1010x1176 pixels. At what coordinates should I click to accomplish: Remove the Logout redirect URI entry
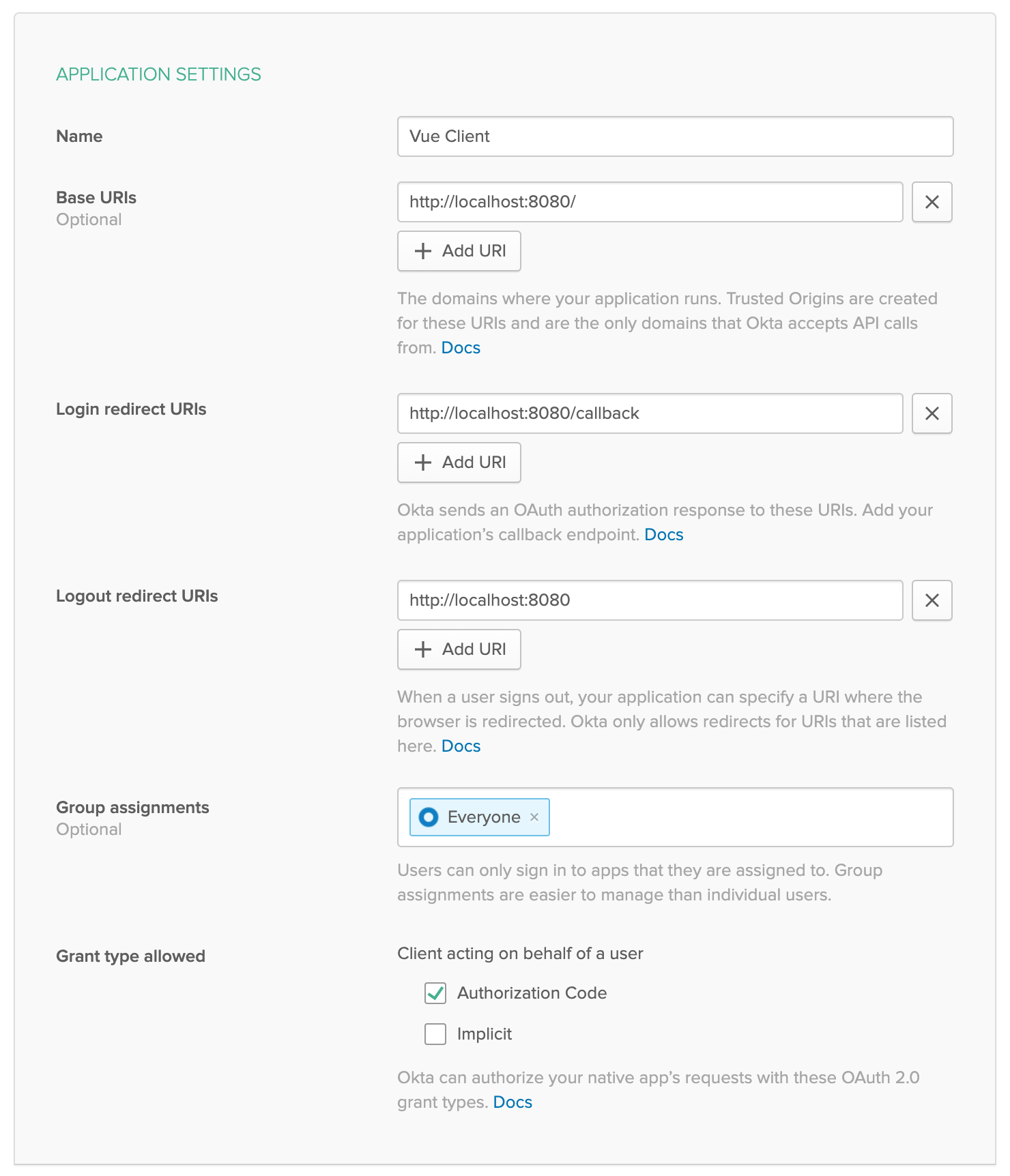pos(932,600)
